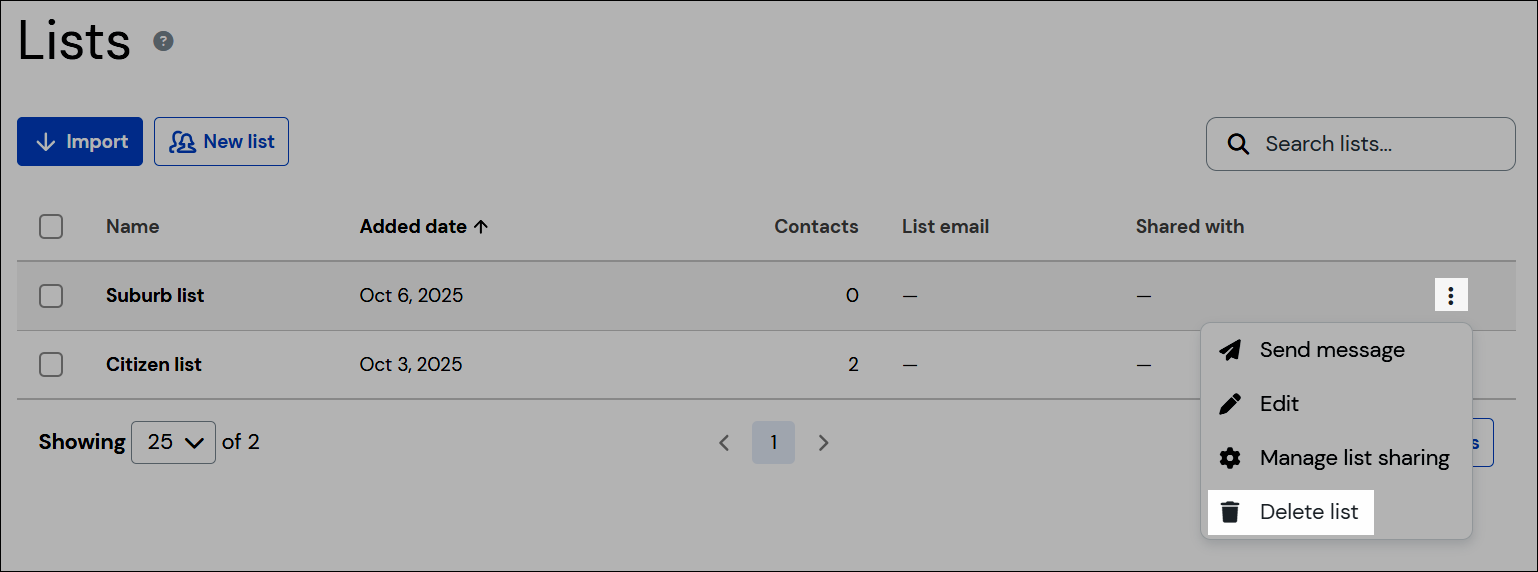Click the Import button
Image resolution: width=1538 pixels, height=572 pixels.
80,142
